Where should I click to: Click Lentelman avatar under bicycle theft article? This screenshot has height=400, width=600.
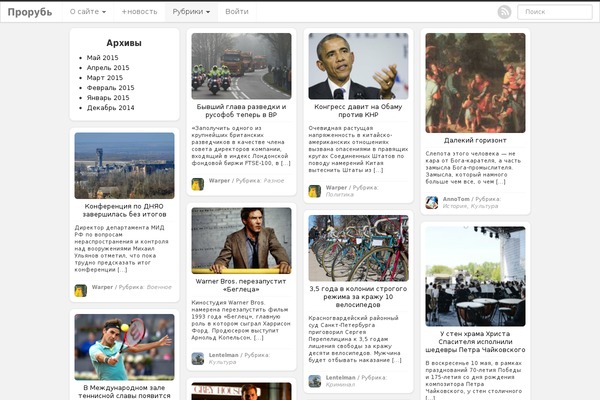click(x=315, y=381)
